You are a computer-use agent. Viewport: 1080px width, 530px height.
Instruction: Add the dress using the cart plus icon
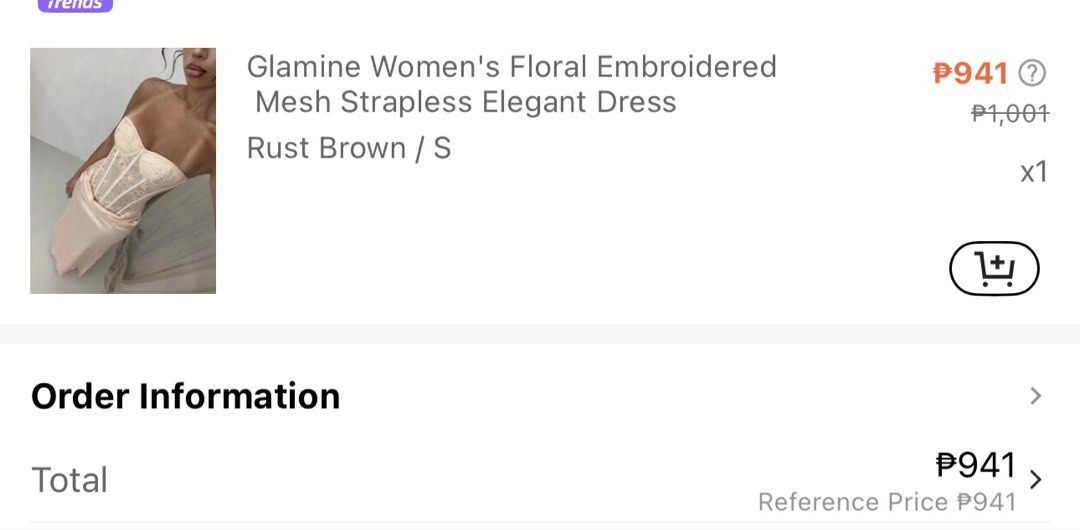tap(994, 268)
